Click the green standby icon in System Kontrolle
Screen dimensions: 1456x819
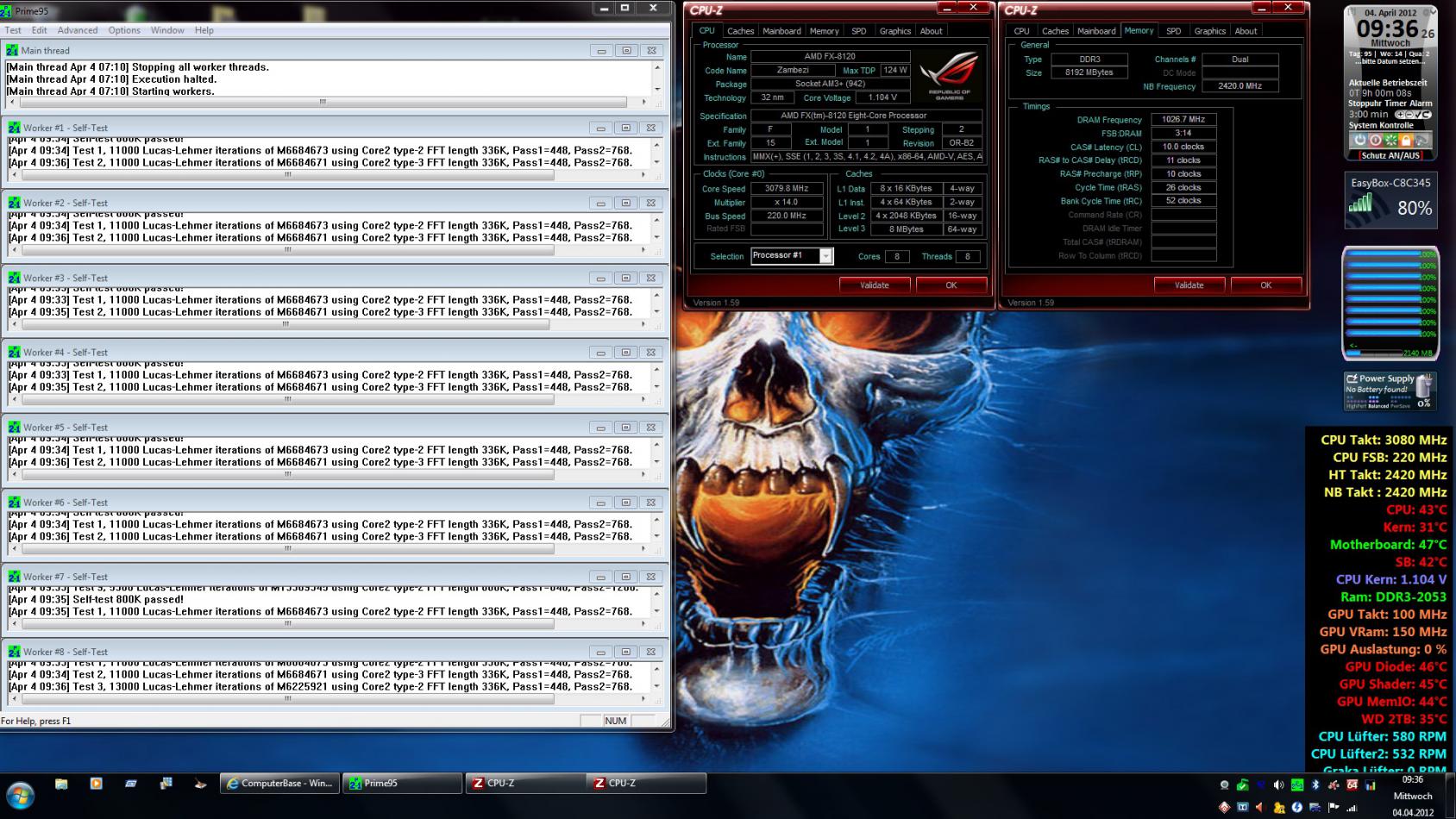click(1390, 140)
